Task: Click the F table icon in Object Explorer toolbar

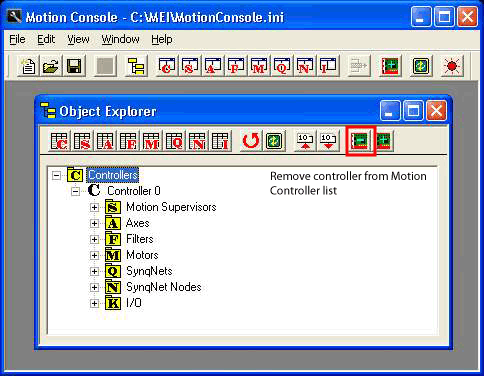Action: point(128,141)
